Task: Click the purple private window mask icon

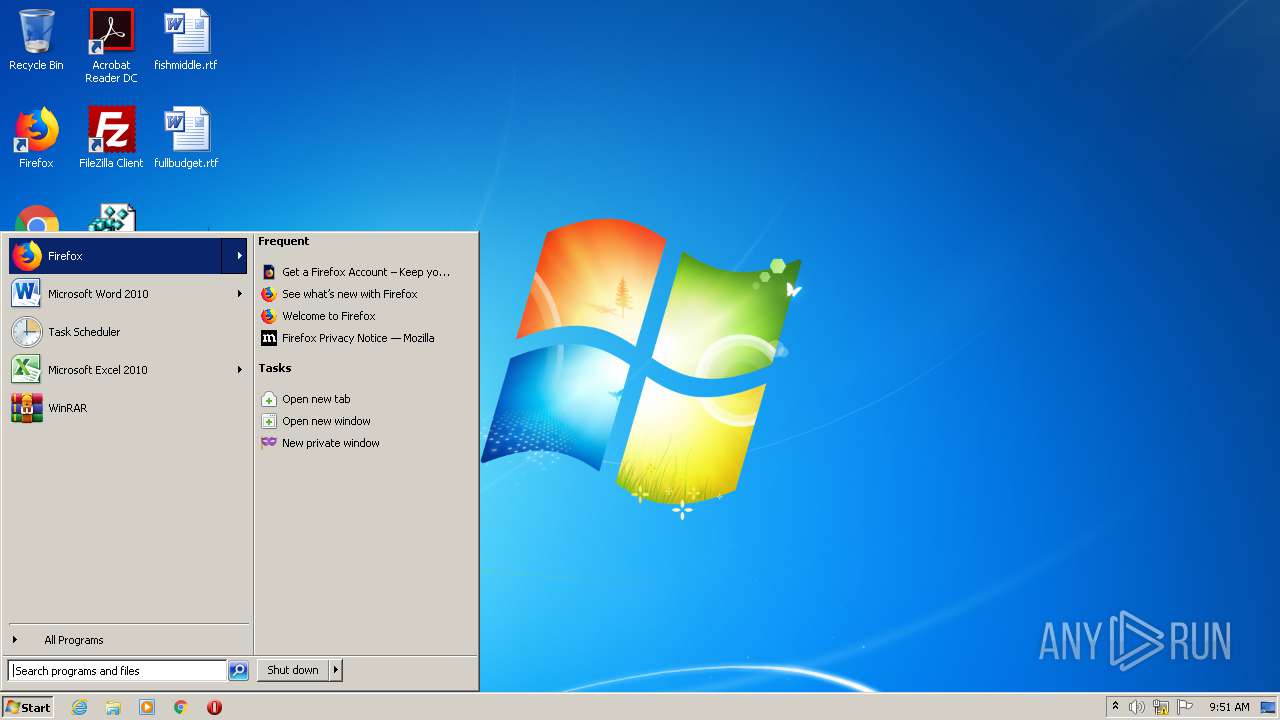Action: click(x=268, y=443)
